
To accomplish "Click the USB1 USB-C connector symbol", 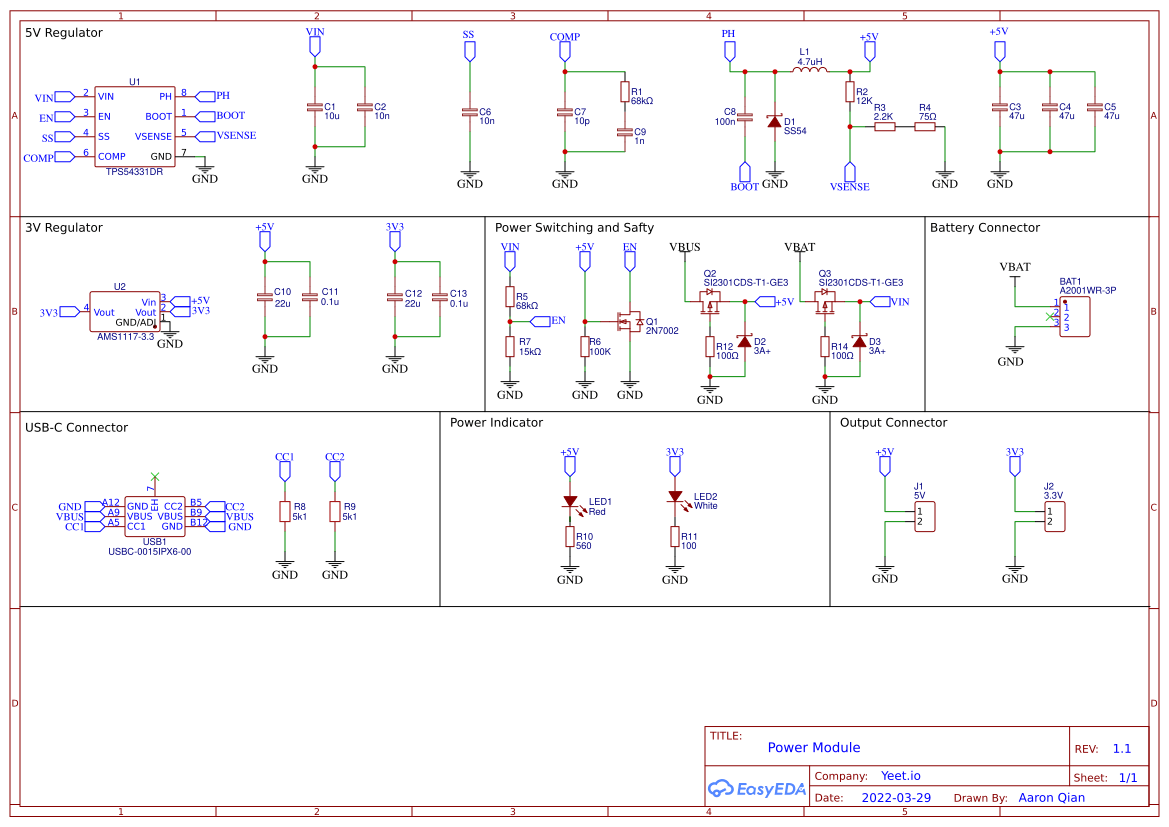I will [154, 516].
